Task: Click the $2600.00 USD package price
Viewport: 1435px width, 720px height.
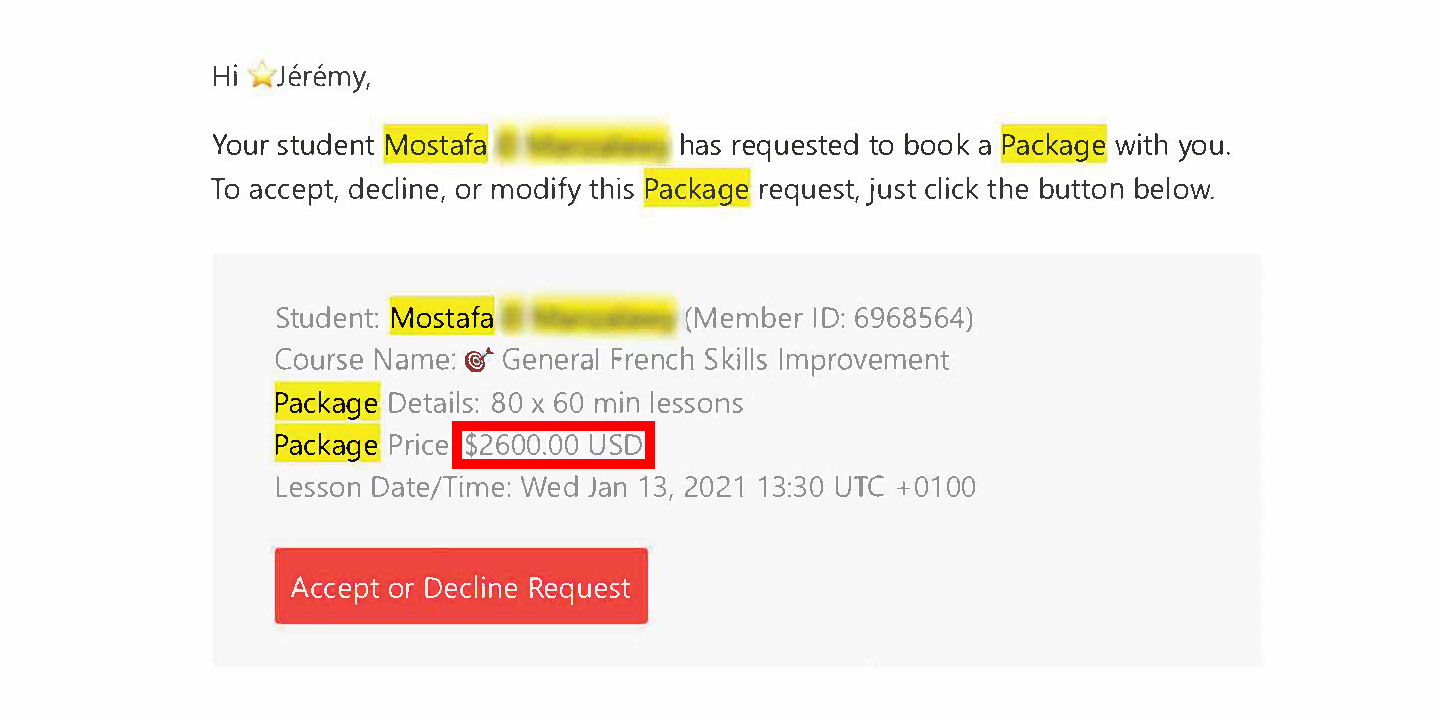Action: click(553, 445)
